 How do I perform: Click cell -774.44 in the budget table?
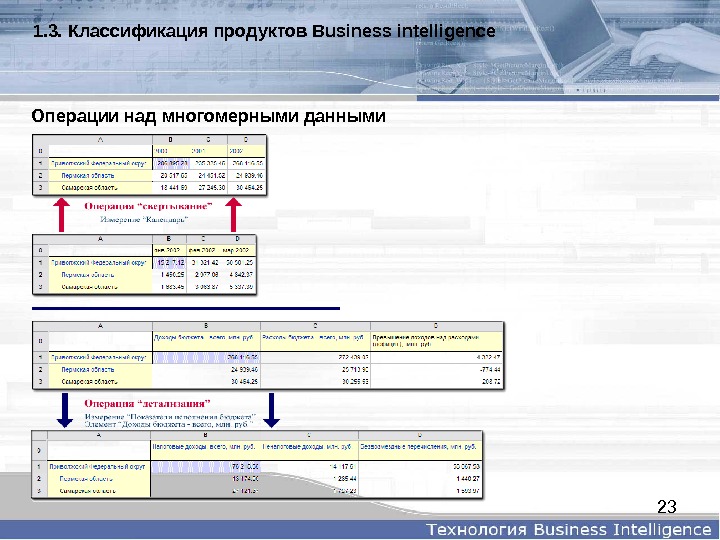[491, 369]
